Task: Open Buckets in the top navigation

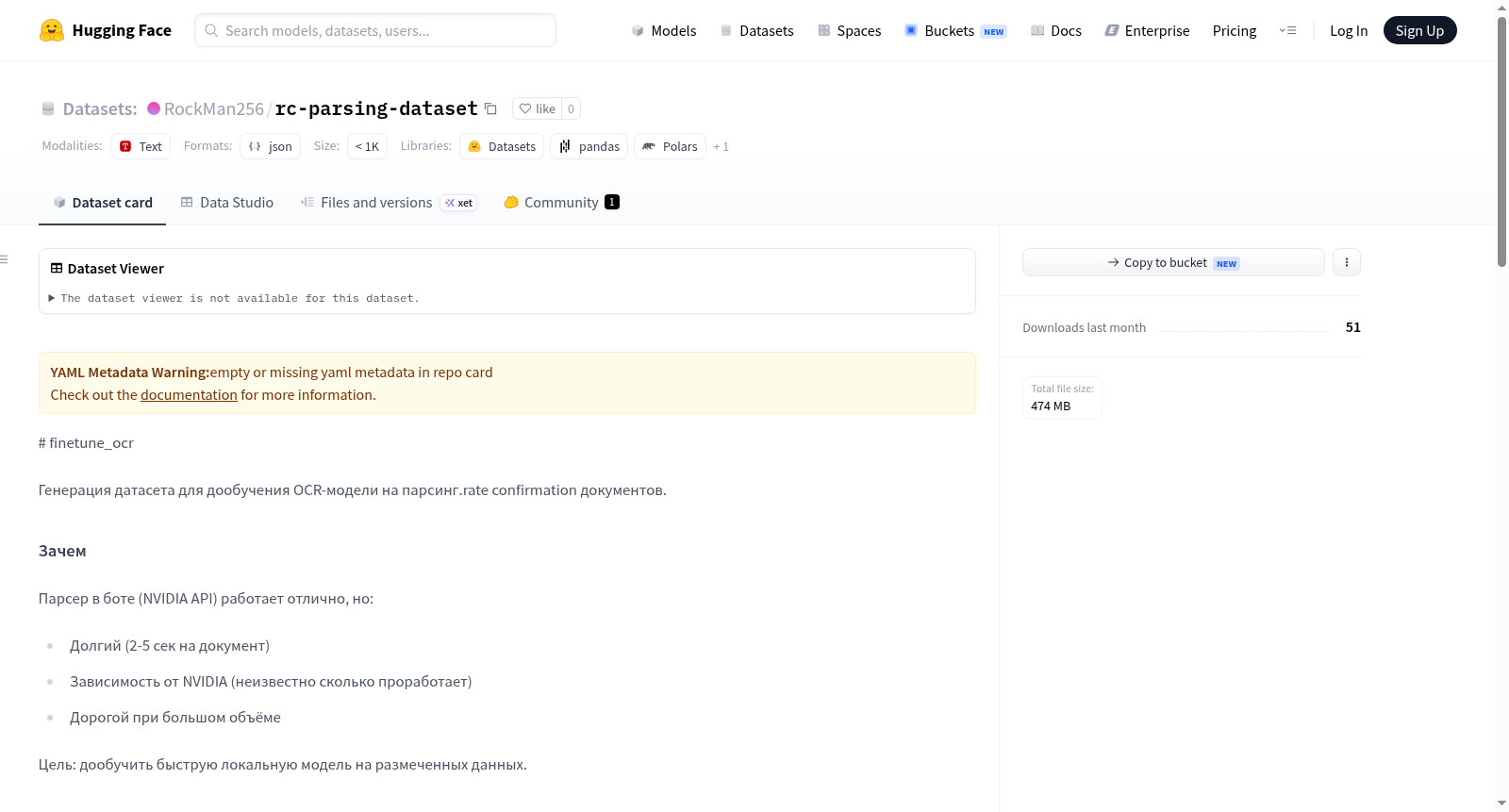Action: coord(955,30)
